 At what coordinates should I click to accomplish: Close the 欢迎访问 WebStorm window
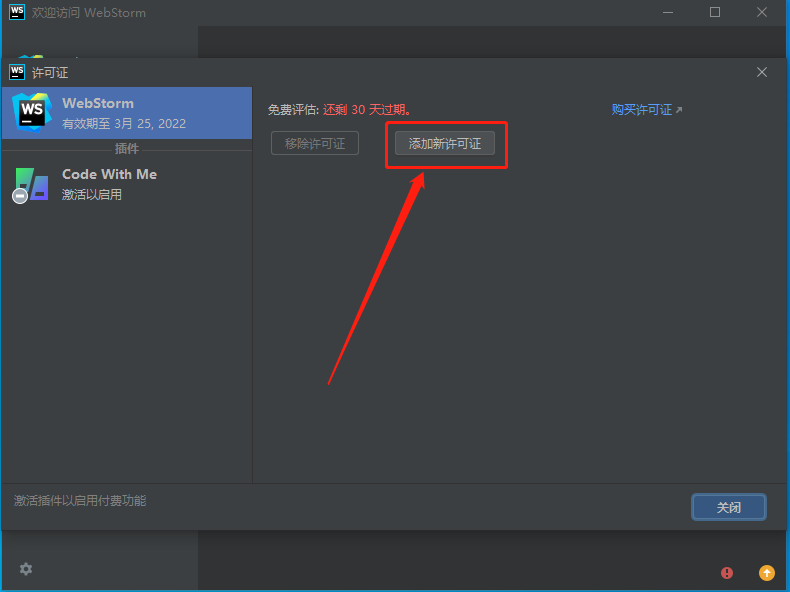point(762,12)
